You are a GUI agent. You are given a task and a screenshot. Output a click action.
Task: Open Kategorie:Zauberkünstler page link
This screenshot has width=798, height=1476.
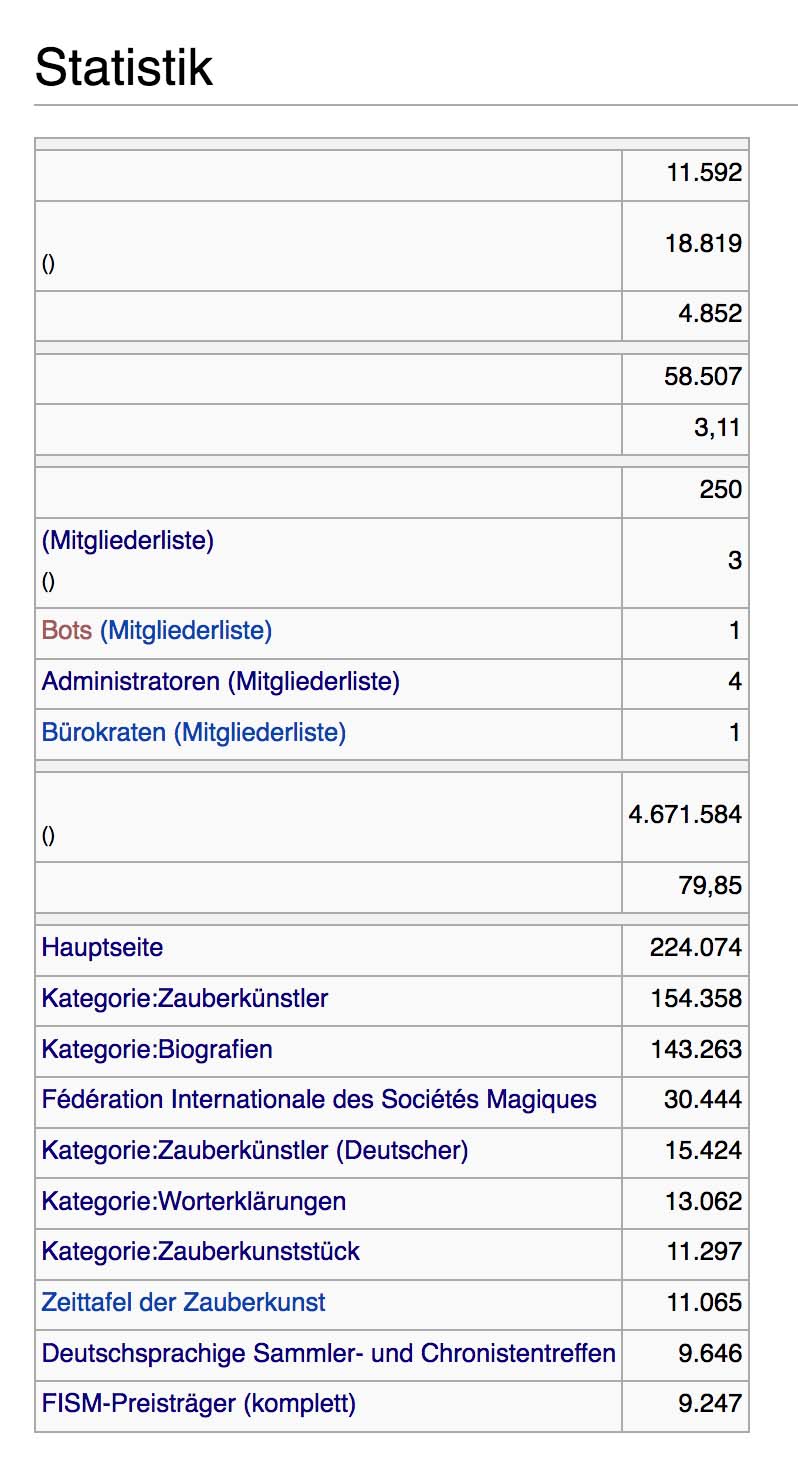(x=185, y=998)
